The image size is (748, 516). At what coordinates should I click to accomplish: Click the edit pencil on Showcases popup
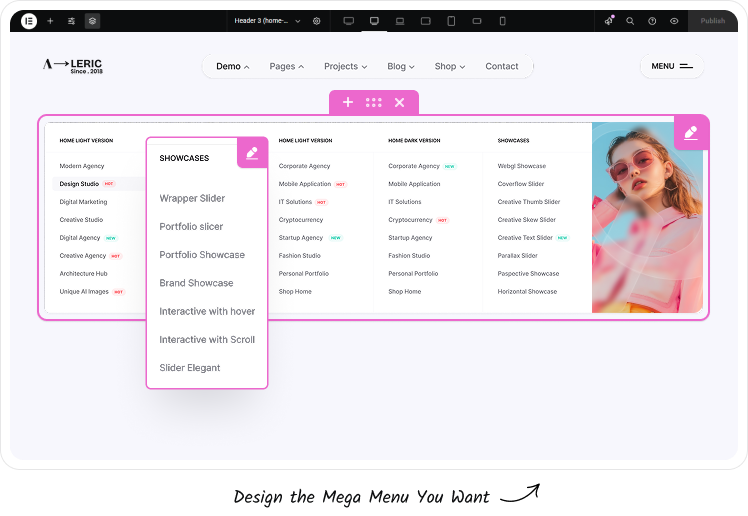[x=252, y=153]
